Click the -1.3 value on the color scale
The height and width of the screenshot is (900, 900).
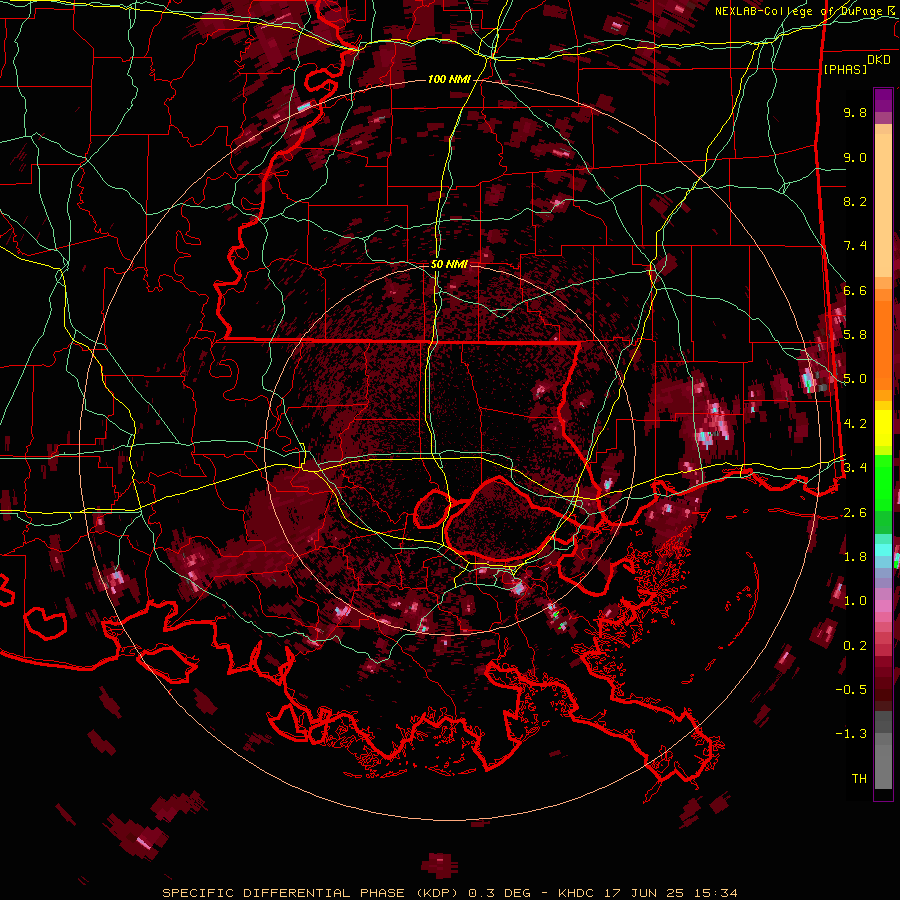[x=851, y=734]
